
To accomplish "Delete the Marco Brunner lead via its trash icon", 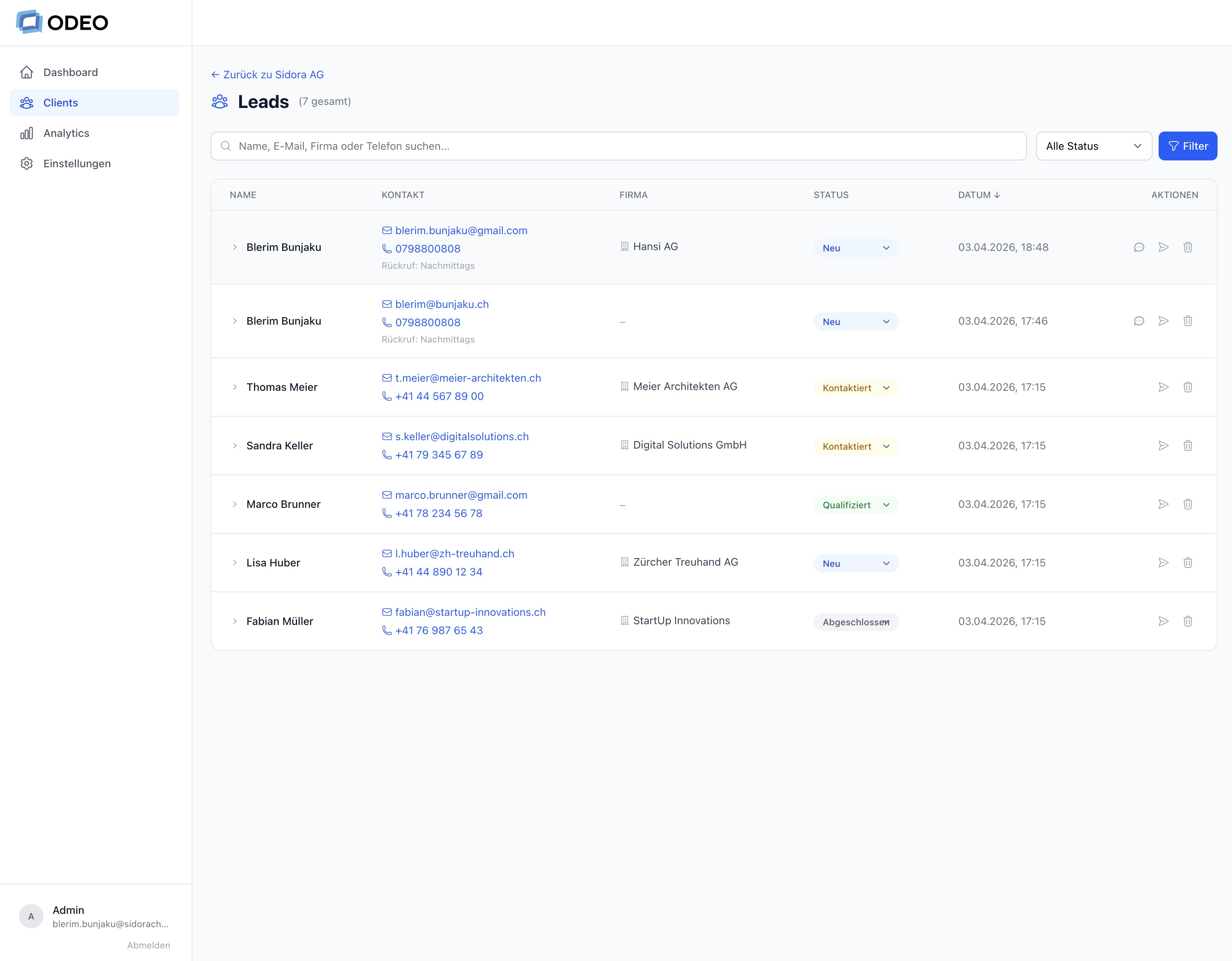I will click(1188, 504).
